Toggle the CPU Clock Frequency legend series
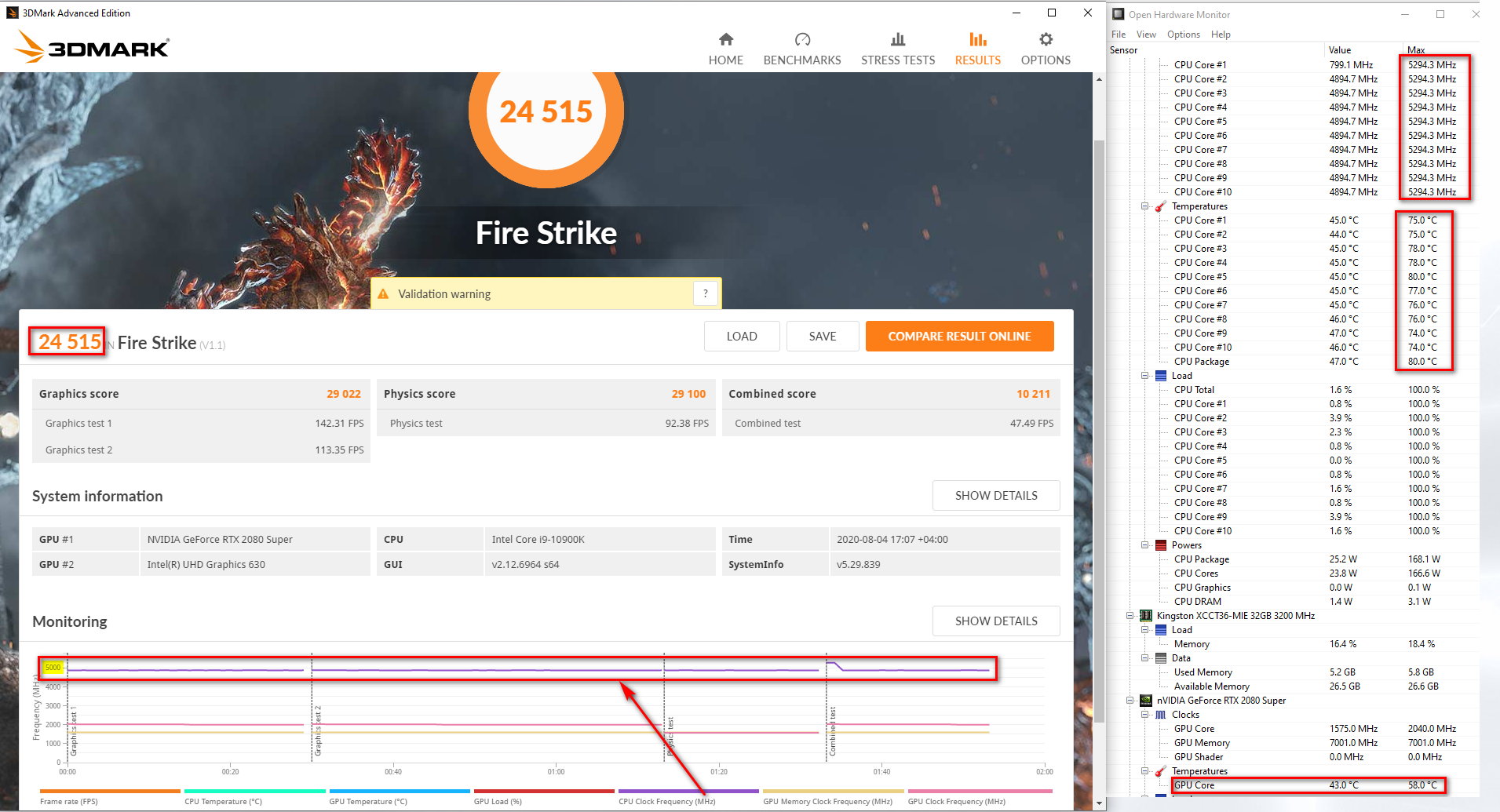Image resolution: width=1500 pixels, height=812 pixels. 688,796
